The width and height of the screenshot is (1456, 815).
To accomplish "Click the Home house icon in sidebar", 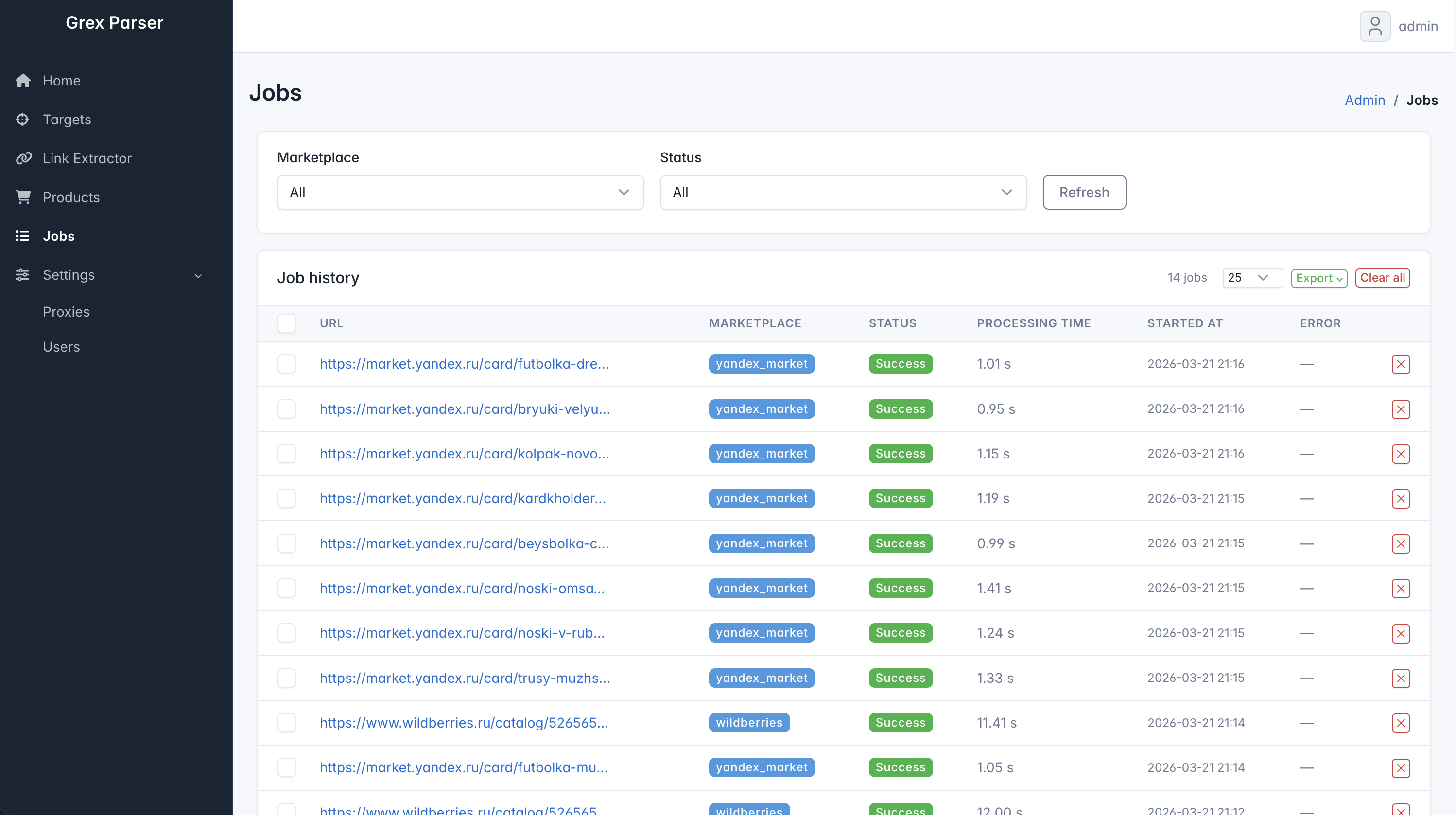I will 23,81.
